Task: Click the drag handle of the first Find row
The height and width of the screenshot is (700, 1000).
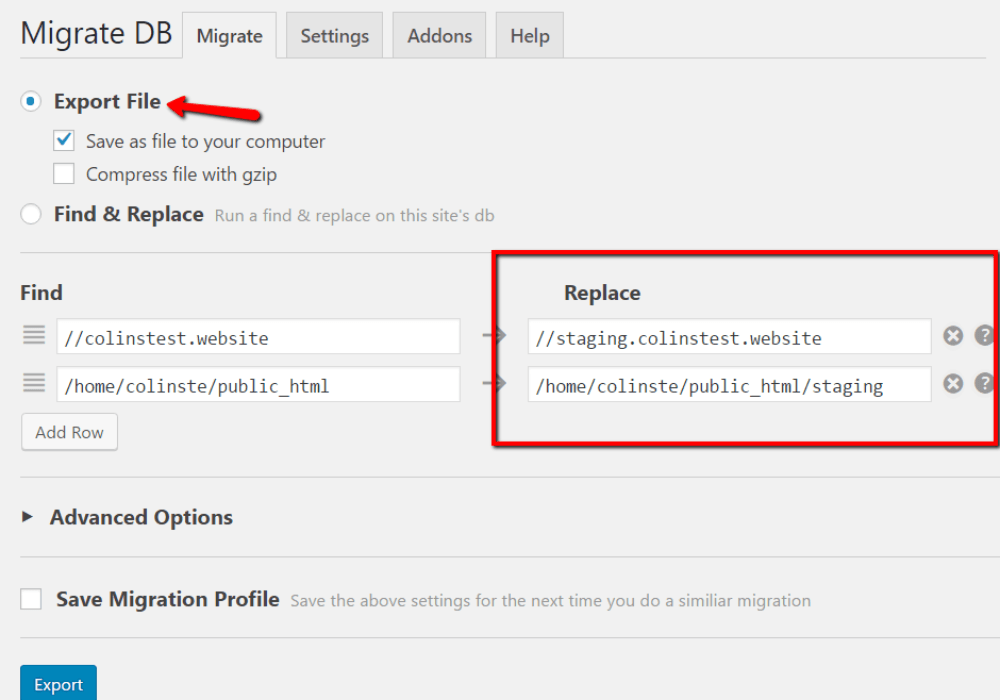Action: coord(33,336)
